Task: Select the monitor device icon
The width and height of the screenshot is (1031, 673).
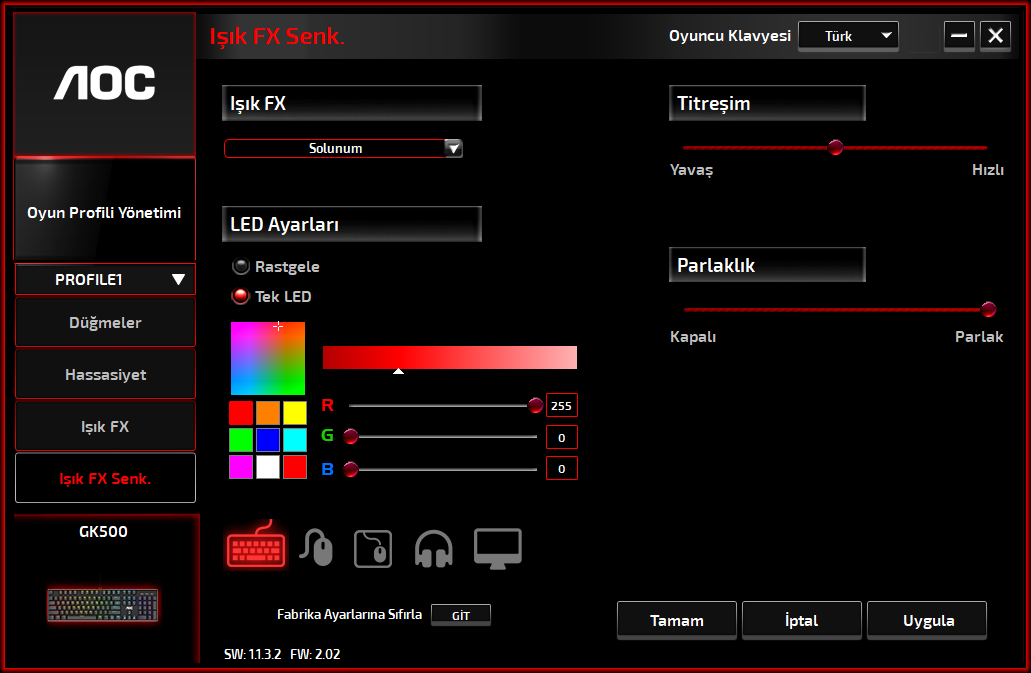Action: pos(497,548)
